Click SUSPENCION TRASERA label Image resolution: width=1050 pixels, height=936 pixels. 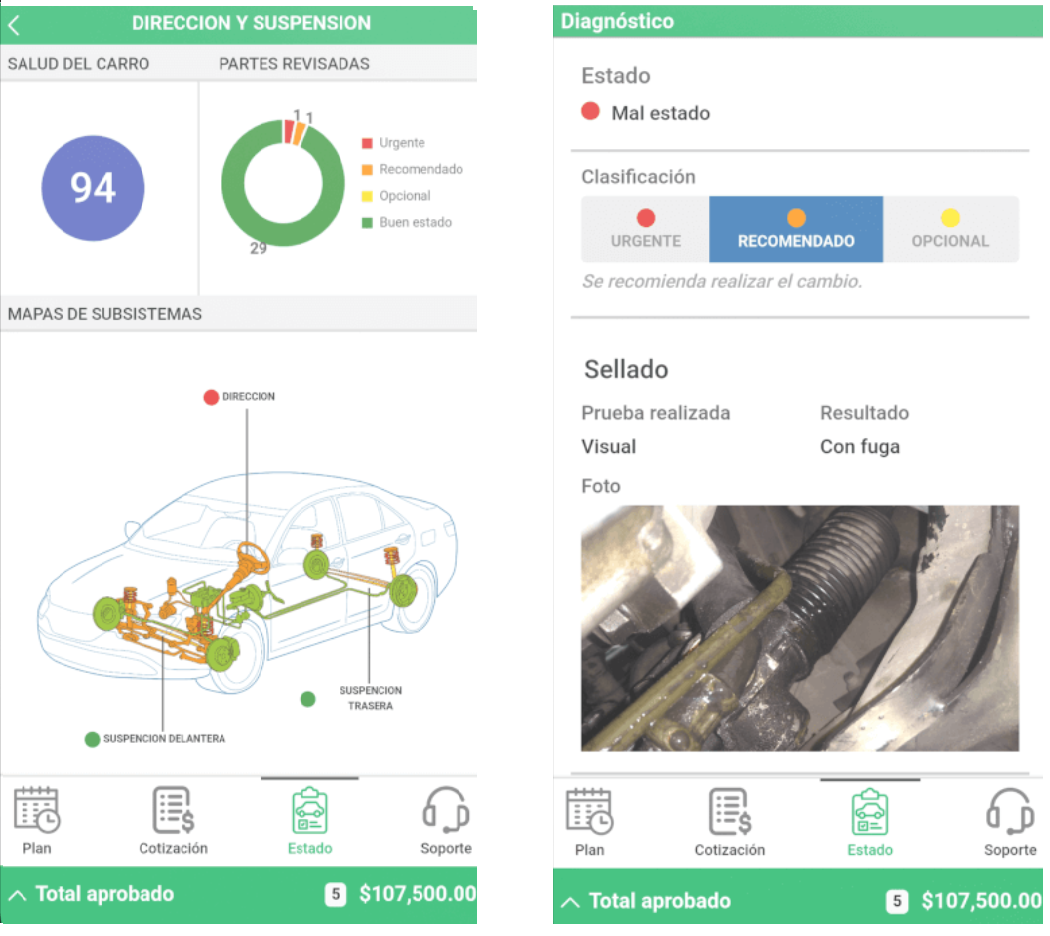pos(370,698)
